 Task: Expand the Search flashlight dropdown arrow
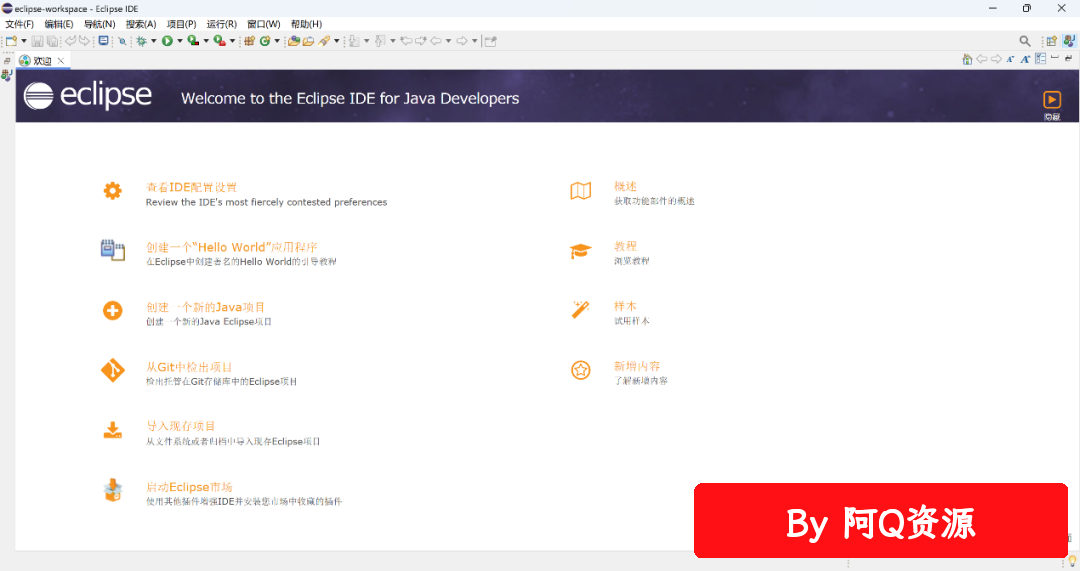pyautogui.click(x=336, y=41)
